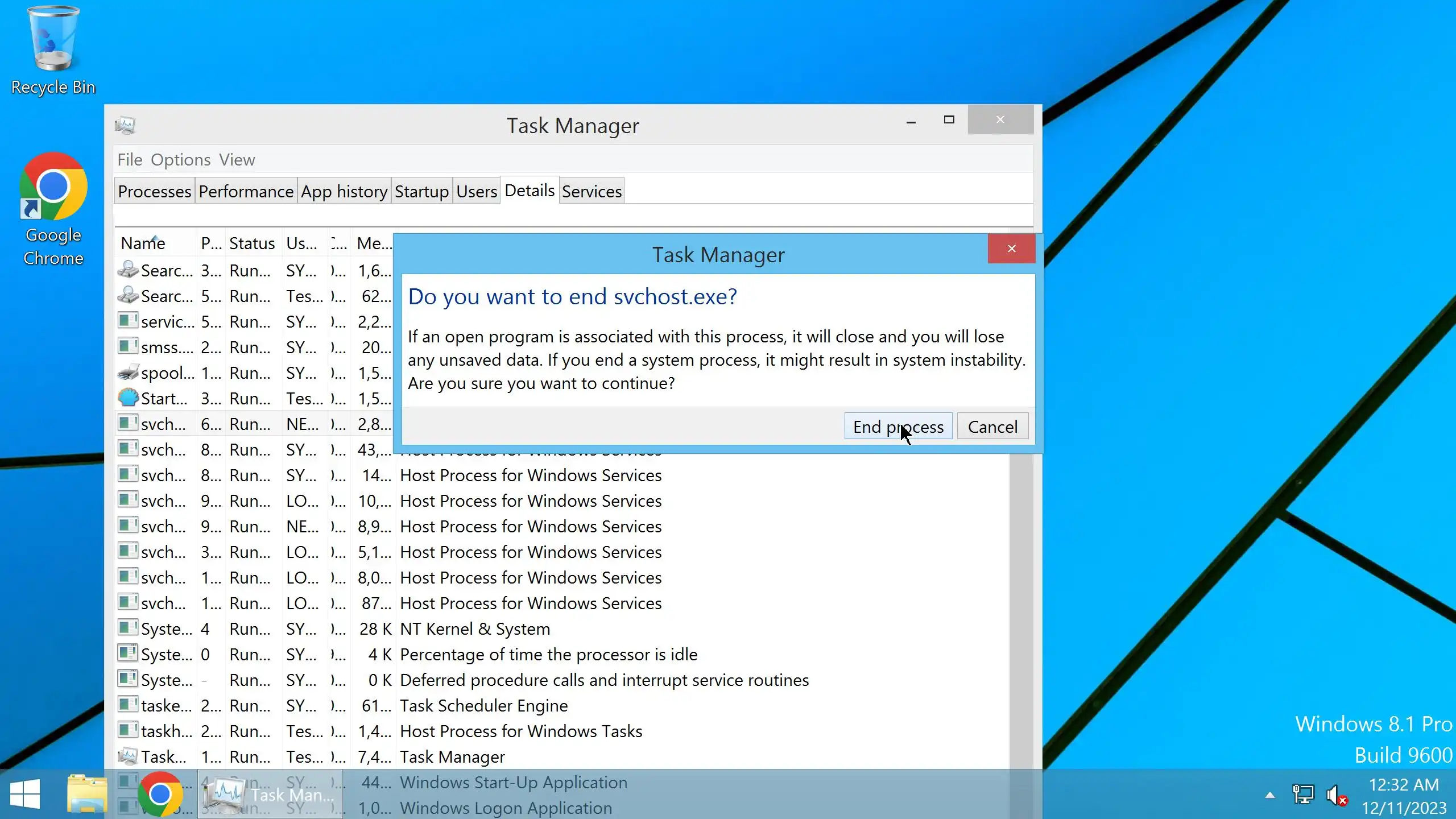Click the Chrome taskbar icon
Image resolution: width=1456 pixels, height=819 pixels.
pos(160,794)
